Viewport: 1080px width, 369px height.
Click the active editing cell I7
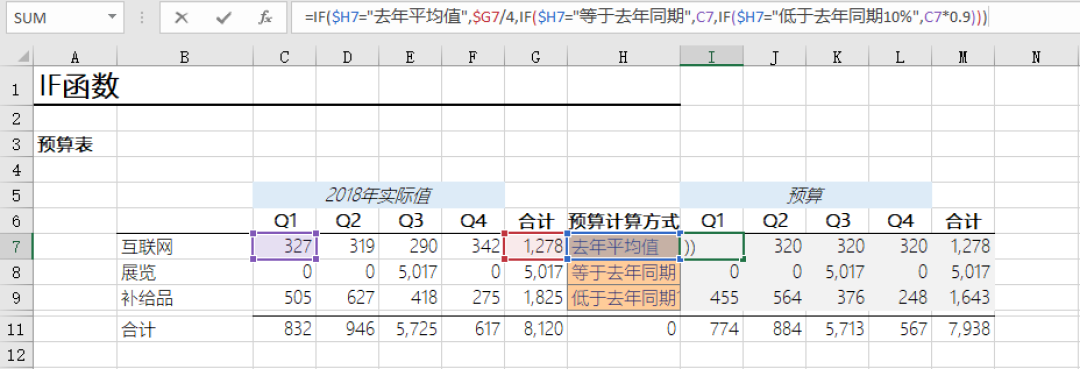712,246
